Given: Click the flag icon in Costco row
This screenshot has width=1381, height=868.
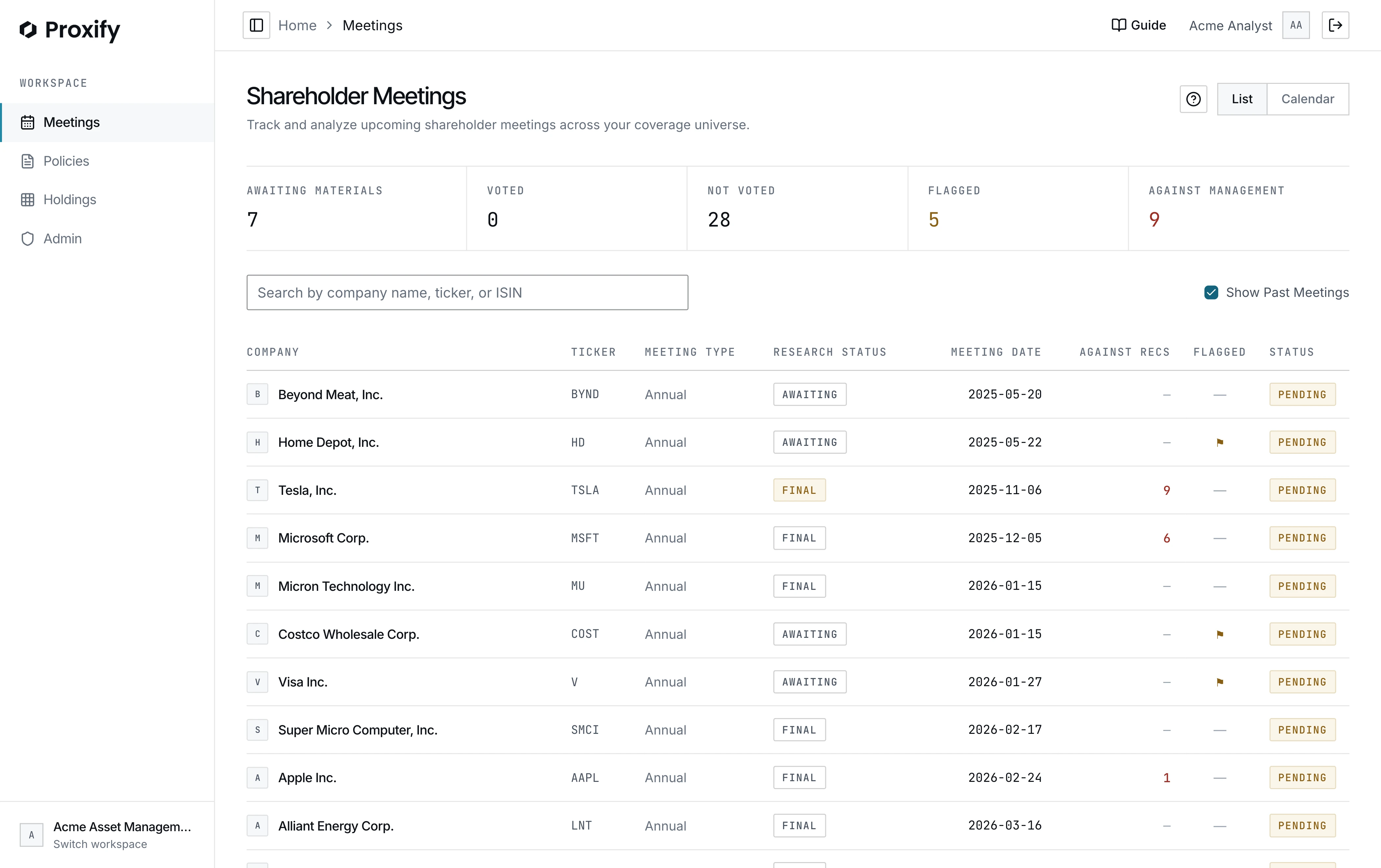Looking at the screenshot, I should [1220, 634].
